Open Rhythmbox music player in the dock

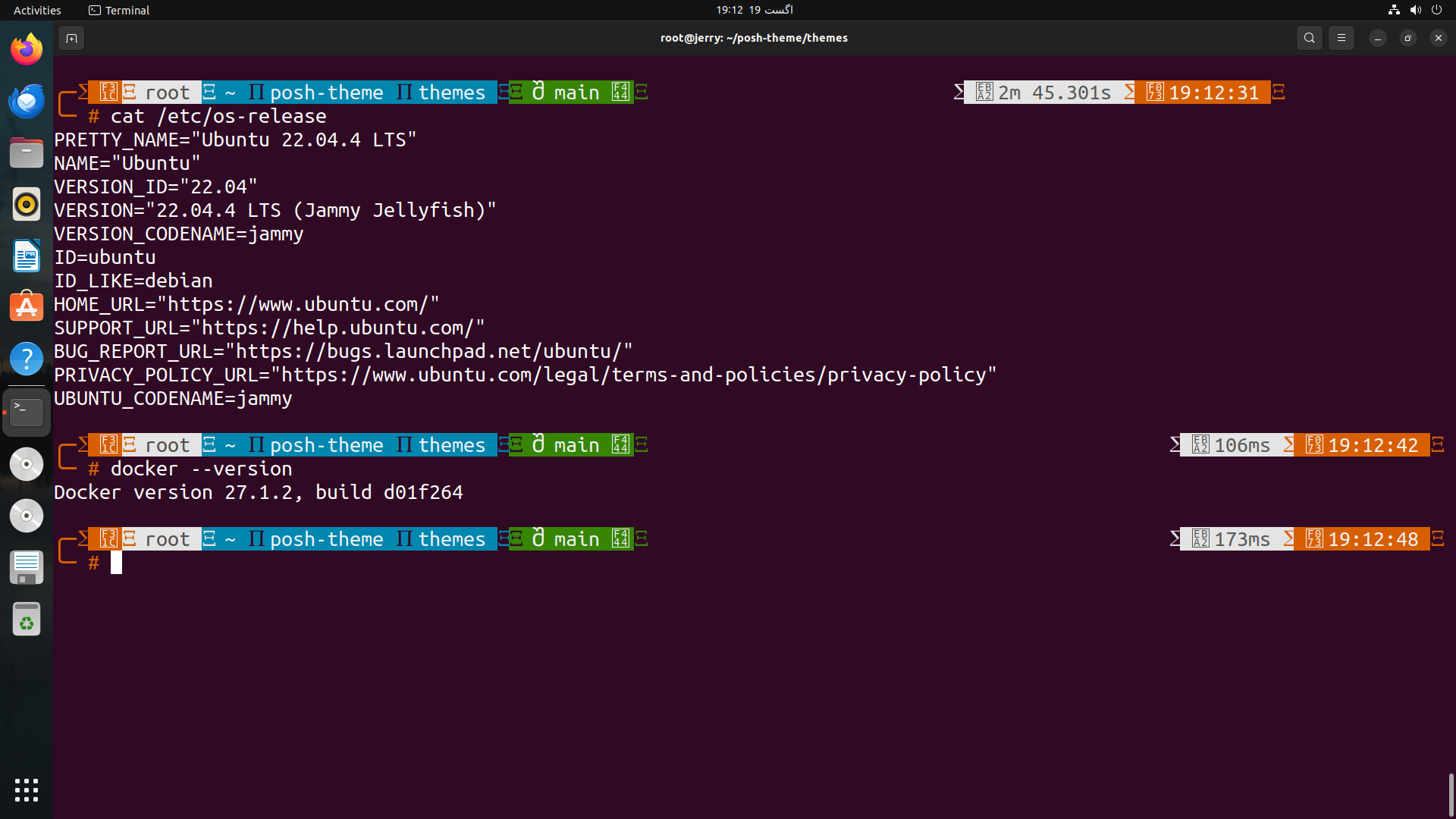point(27,204)
